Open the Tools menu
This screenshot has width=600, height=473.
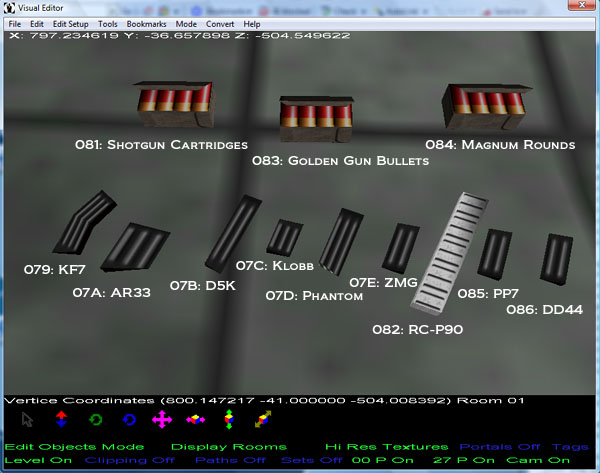pyautogui.click(x=108, y=24)
